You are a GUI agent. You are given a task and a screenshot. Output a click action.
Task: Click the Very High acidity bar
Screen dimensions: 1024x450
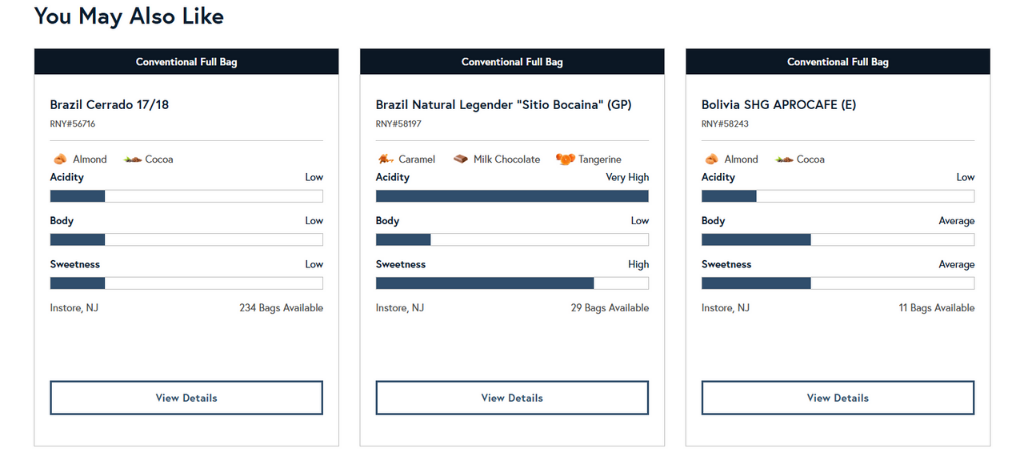pyautogui.click(x=512, y=196)
